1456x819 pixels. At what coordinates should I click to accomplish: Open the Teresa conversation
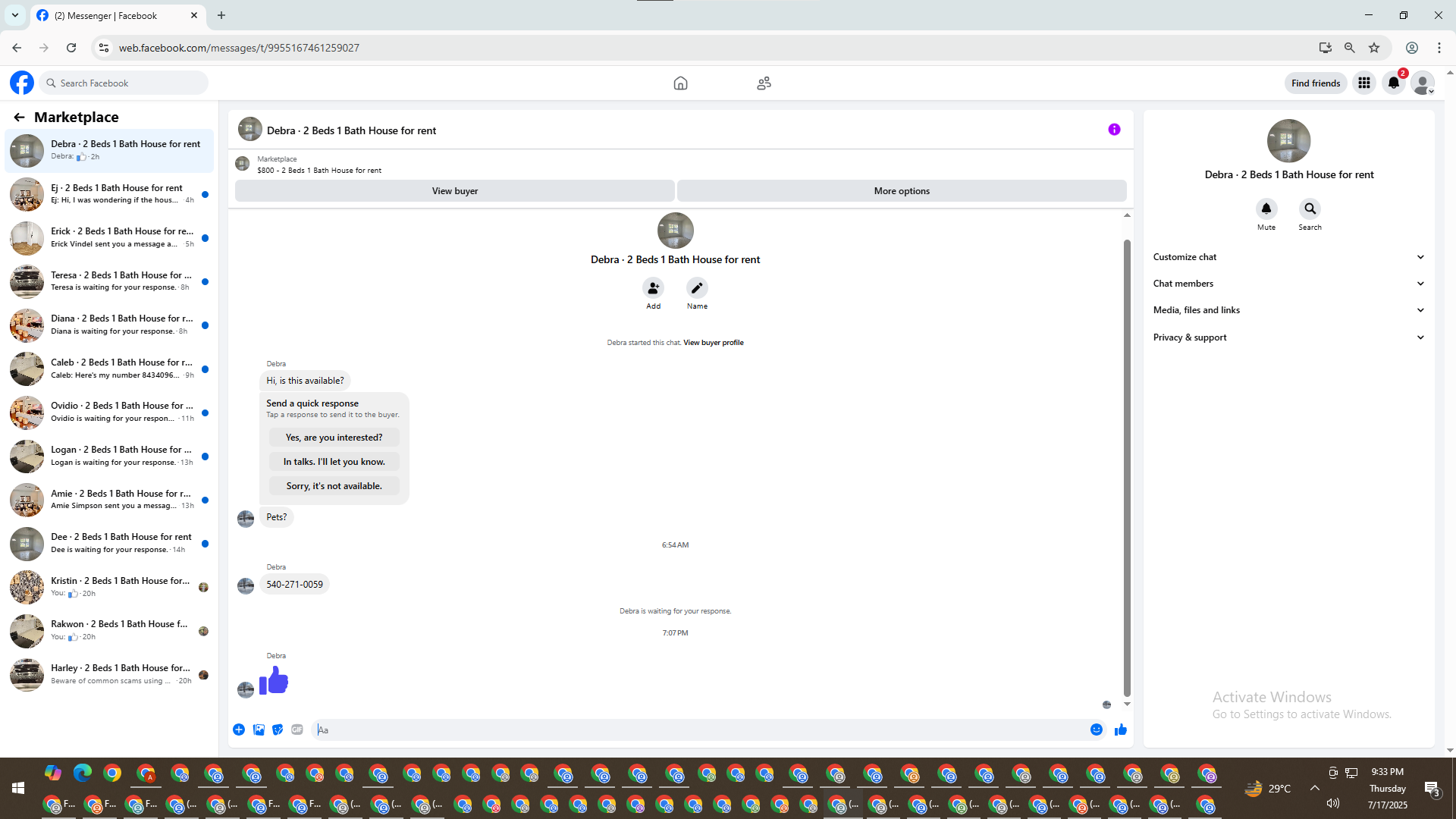[111, 281]
